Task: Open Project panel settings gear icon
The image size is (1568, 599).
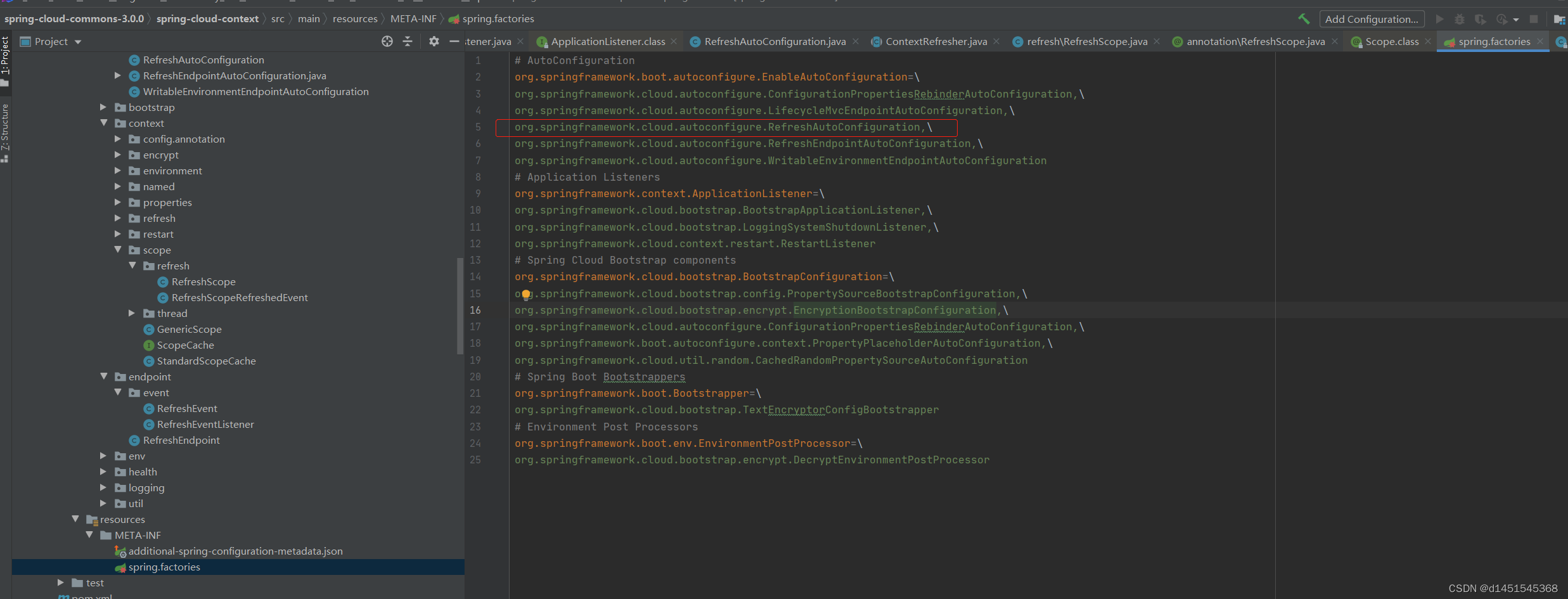Action: click(434, 41)
